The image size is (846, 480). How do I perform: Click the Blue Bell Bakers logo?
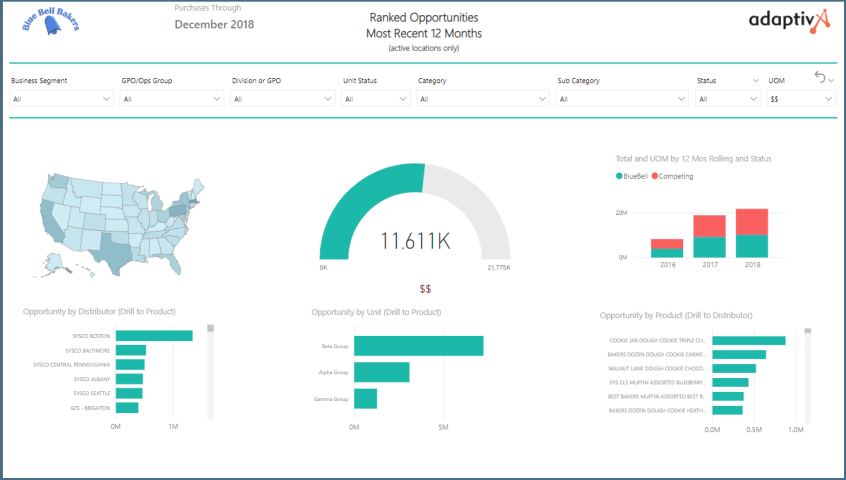(50, 22)
